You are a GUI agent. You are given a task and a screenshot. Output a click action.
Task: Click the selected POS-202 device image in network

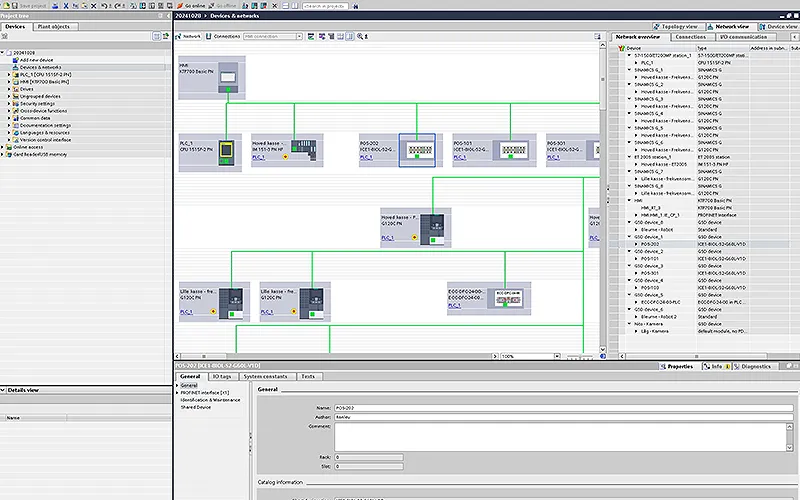click(417, 150)
